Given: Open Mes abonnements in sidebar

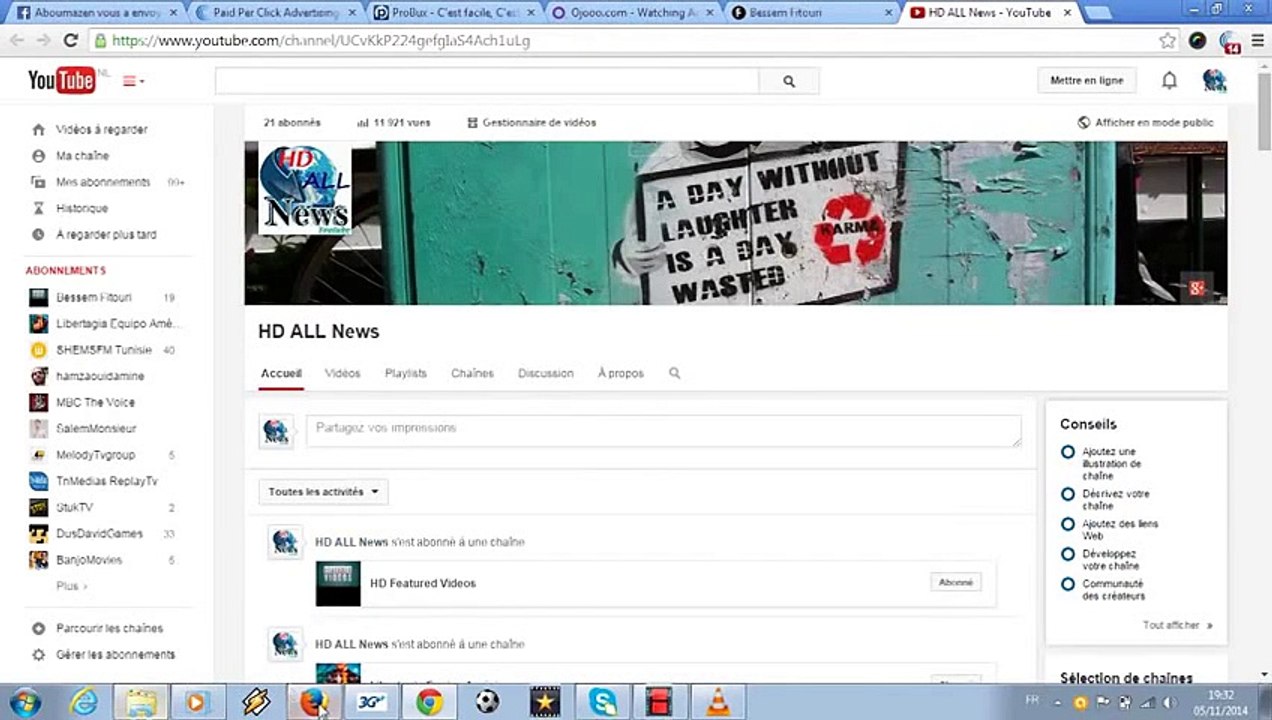Looking at the screenshot, I should (x=102, y=182).
